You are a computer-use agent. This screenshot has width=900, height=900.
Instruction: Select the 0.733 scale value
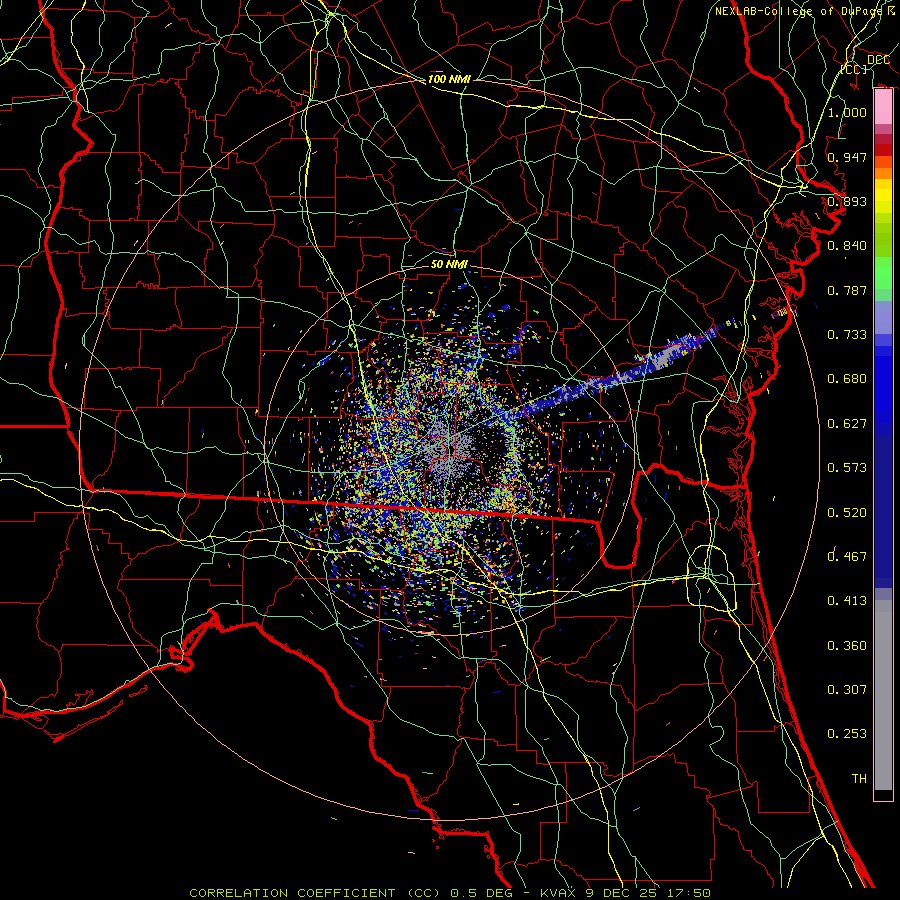(847, 335)
